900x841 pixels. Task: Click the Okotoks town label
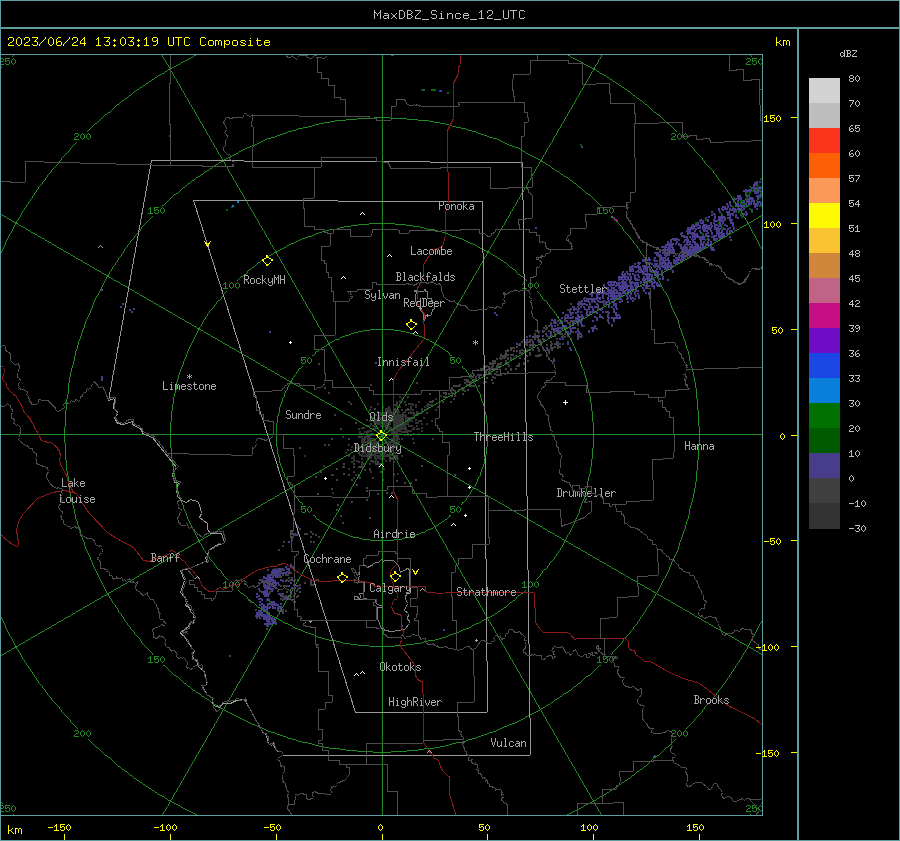400,667
